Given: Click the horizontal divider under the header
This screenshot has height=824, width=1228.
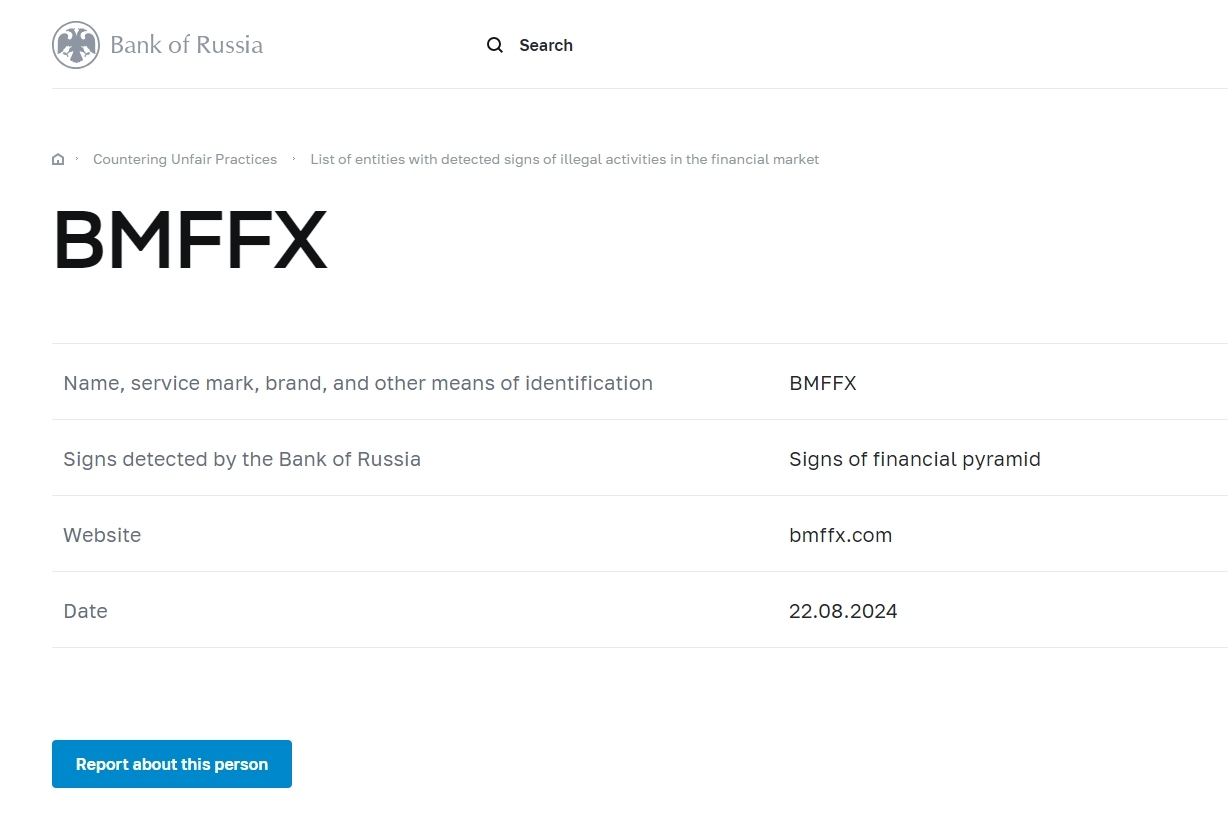Looking at the screenshot, I should (x=640, y=89).
